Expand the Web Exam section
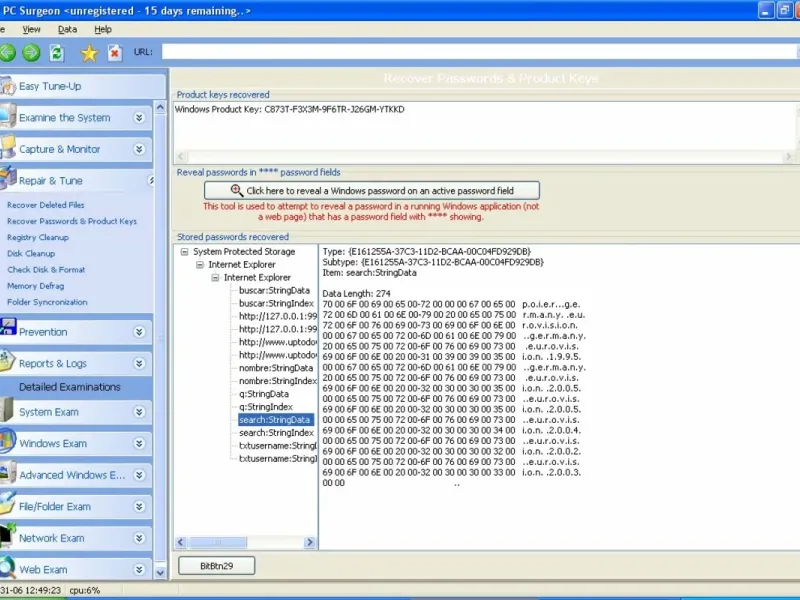 [x=139, y=569]
